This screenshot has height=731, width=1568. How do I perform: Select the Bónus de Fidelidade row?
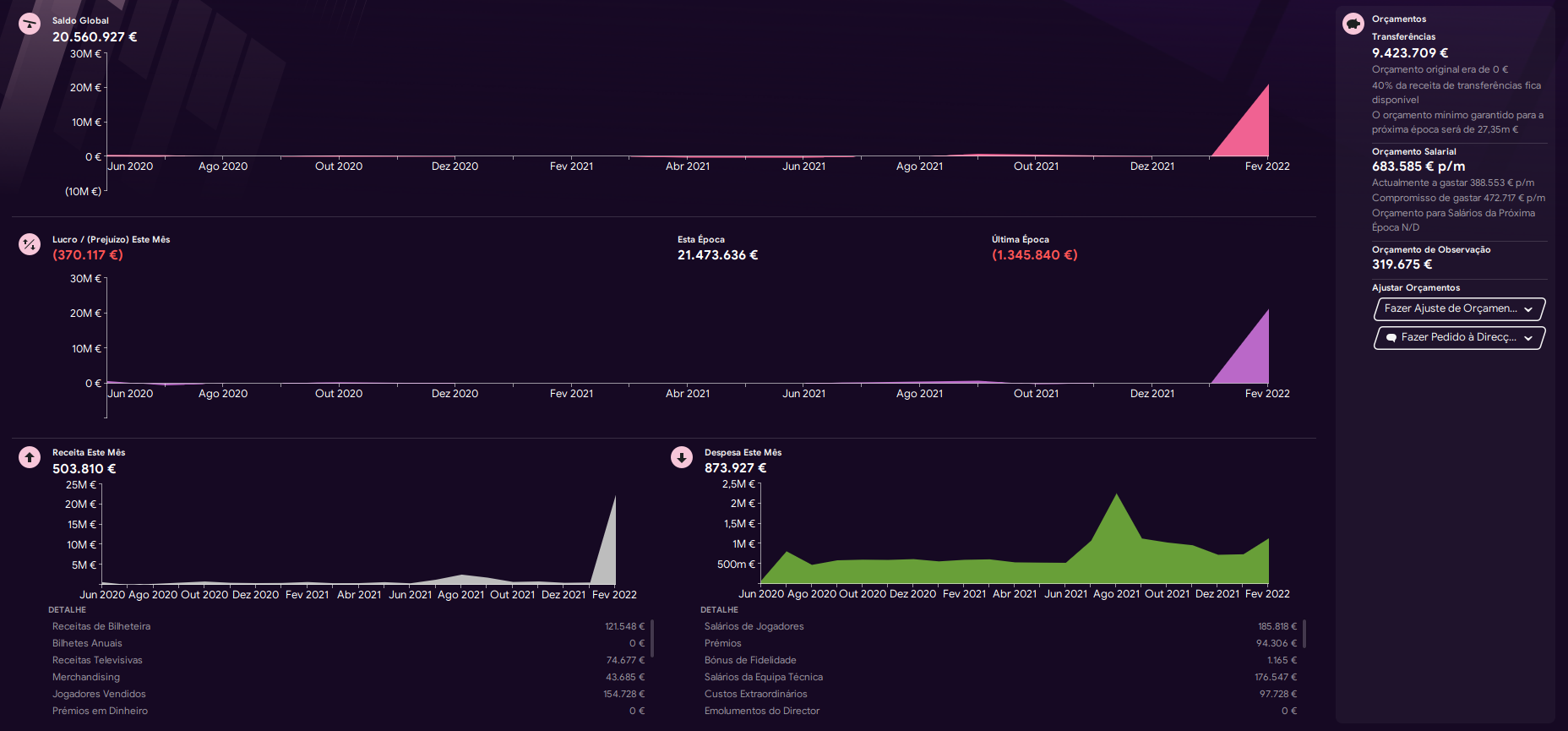[1000, 660]
